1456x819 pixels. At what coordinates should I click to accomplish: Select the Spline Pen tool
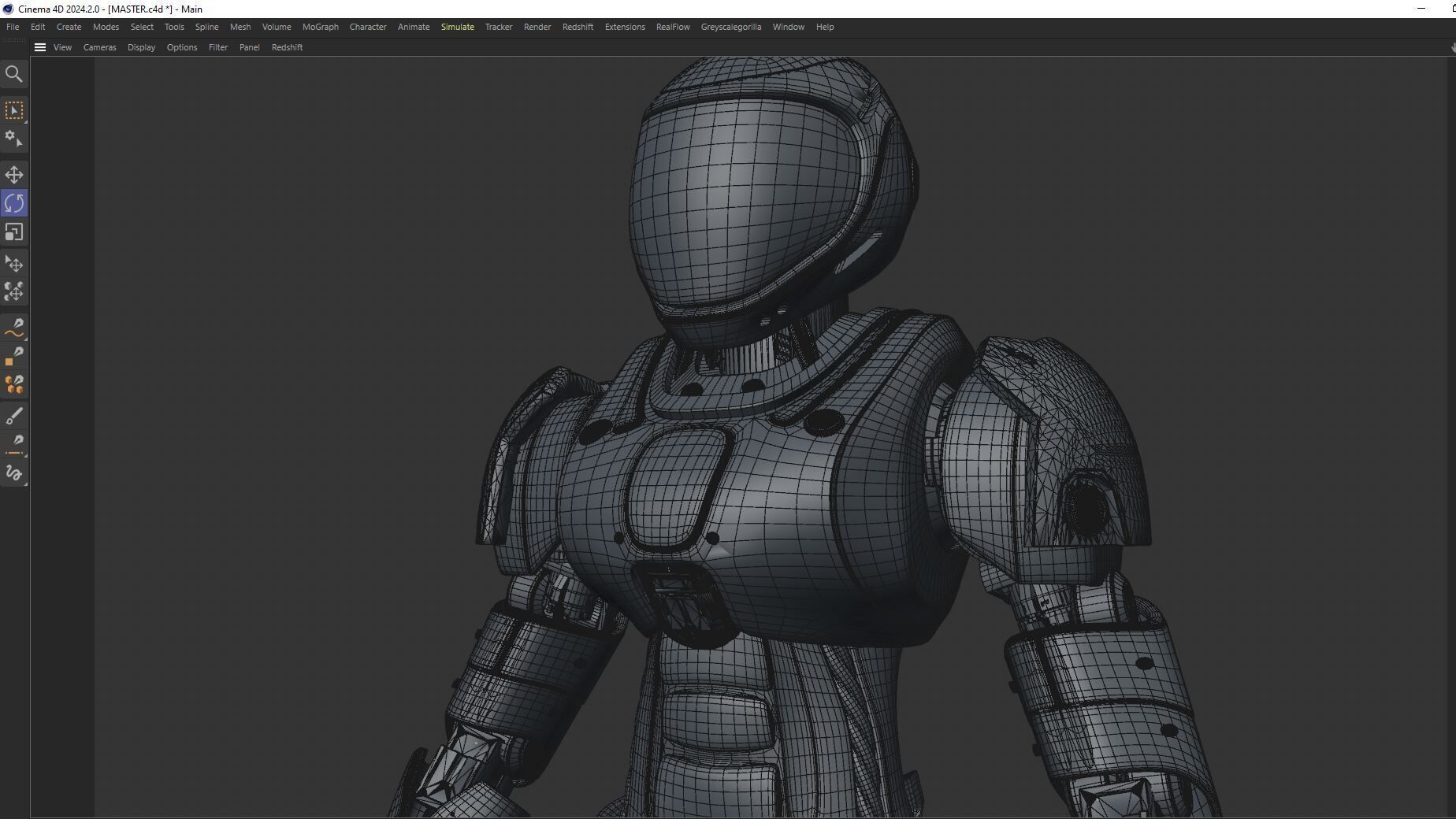point(14,328)
